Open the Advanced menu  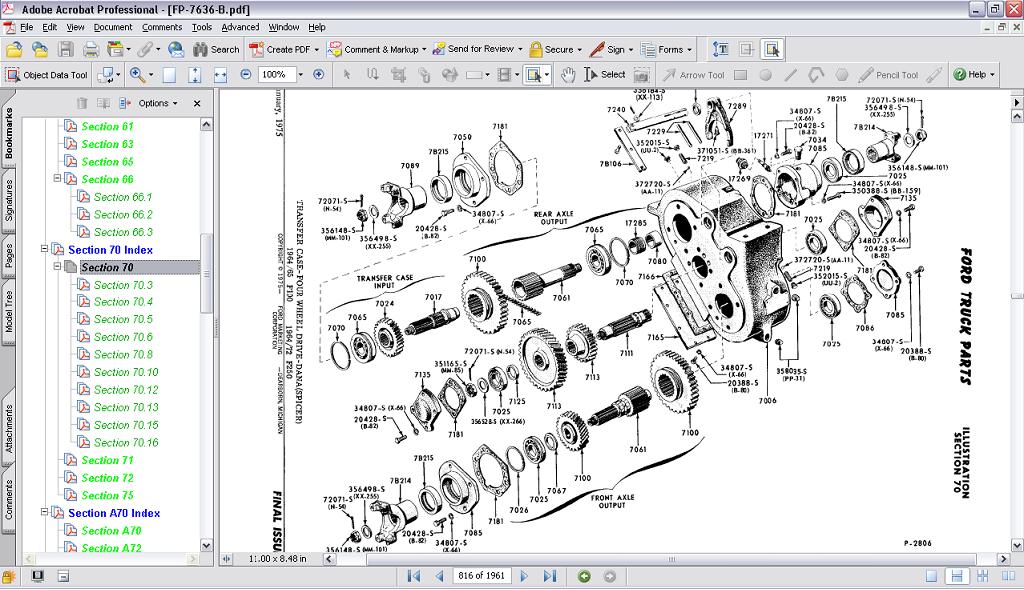click(240, 27)
